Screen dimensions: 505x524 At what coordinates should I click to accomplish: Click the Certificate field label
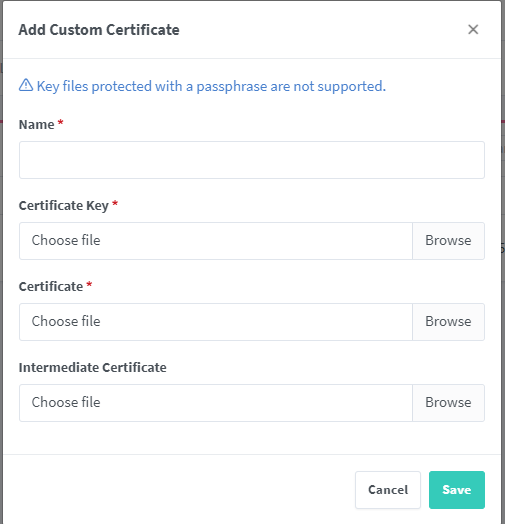click(51, 287)
